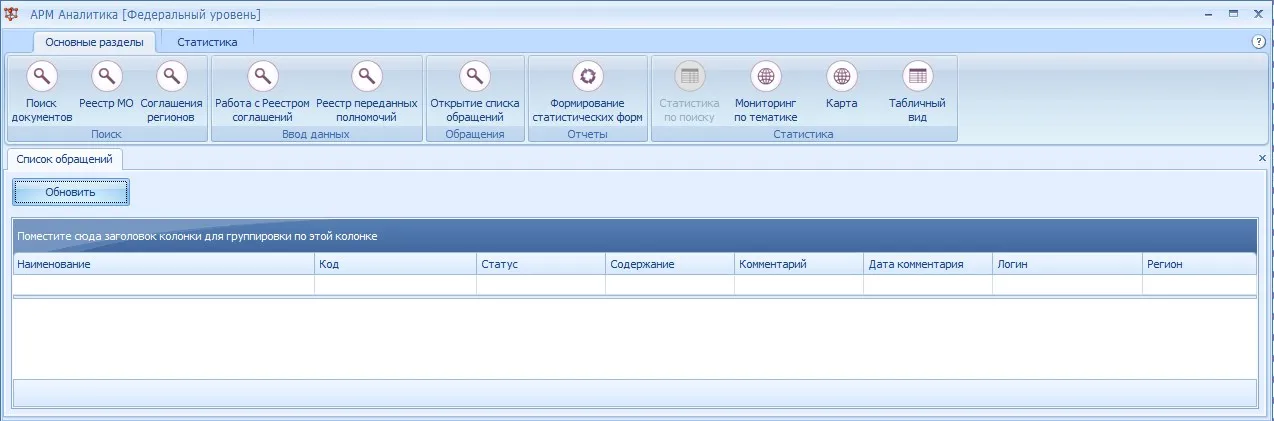Image resolution: width=1274 pixels, height=421 pixels.
Task: Sort by Логин column header
Action: 1067,264
